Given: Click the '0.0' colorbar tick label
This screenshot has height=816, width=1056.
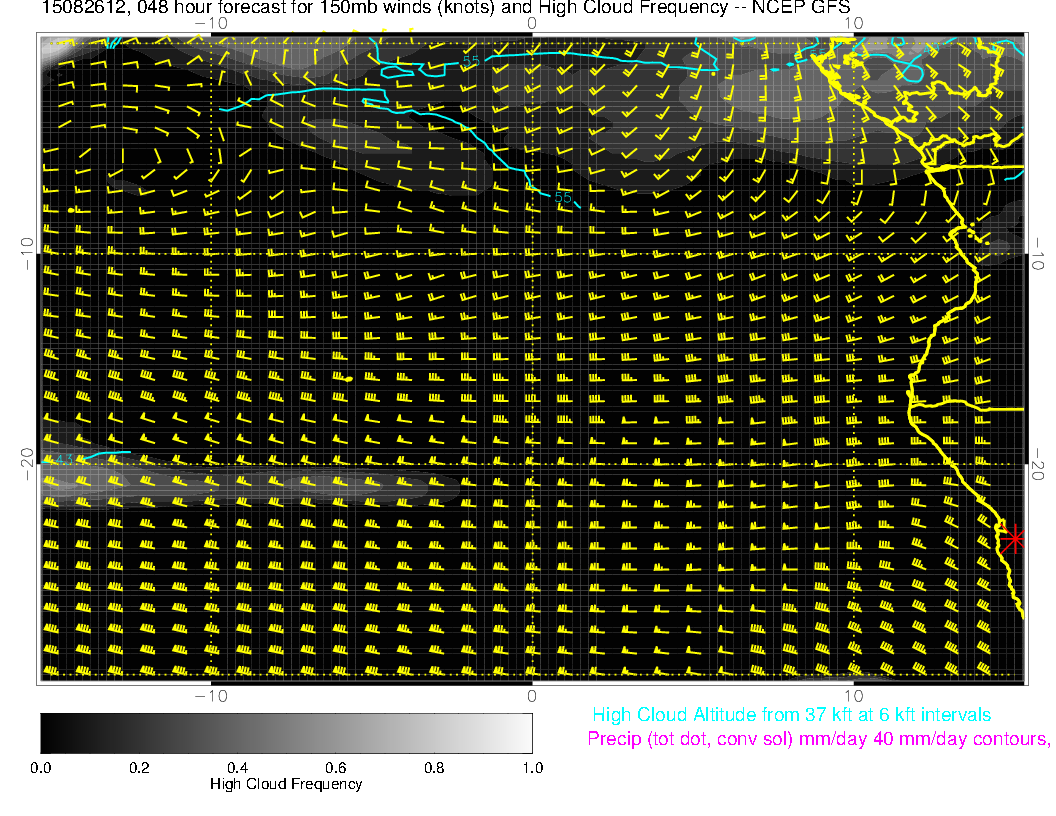Looking at the screenshot, I should [x=40, y=768].
